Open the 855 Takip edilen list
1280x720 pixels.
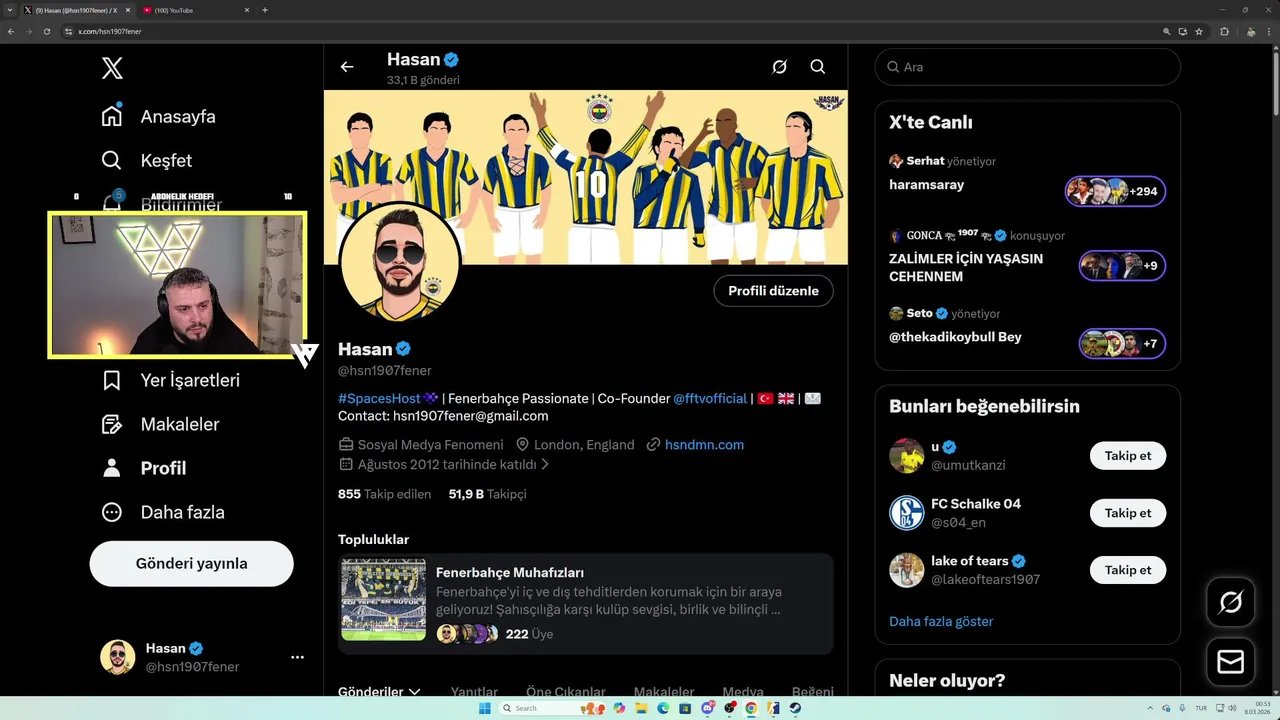click(x=384, y=494)
